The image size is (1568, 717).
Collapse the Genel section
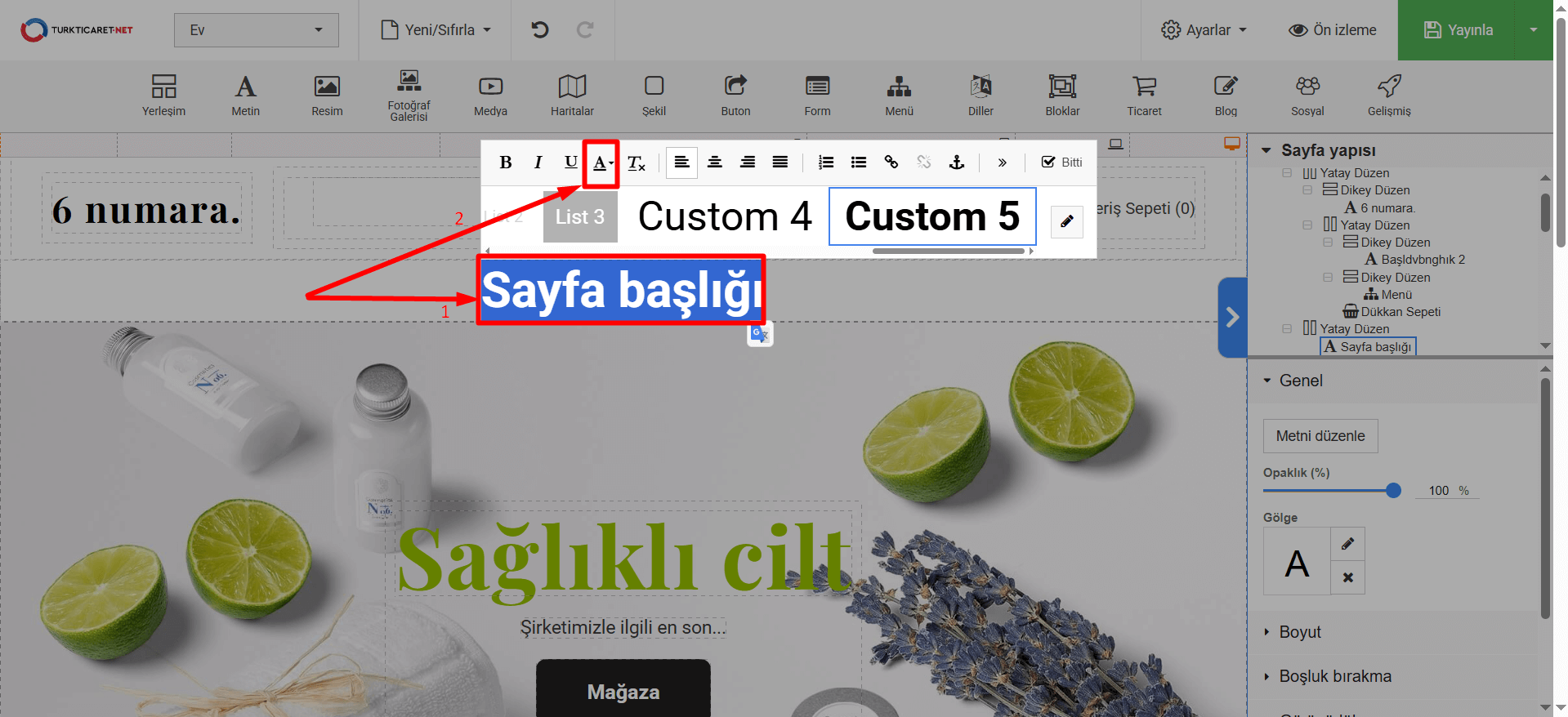pyautogui.click(x=1267, y=381)
